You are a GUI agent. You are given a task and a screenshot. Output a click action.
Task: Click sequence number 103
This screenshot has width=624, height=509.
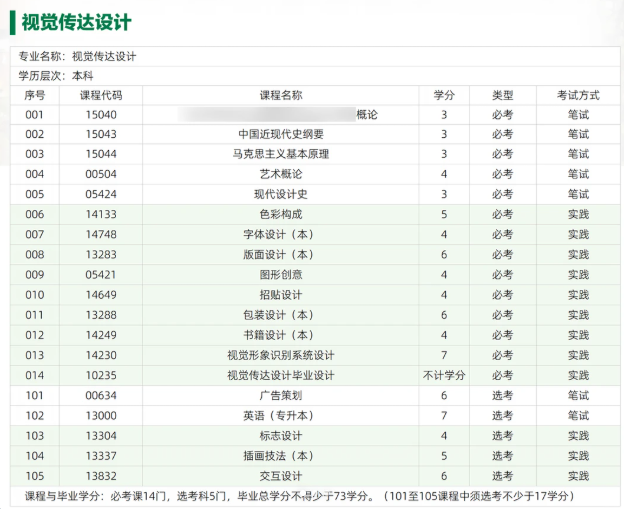pyautogui.click(x=35, y=436)
